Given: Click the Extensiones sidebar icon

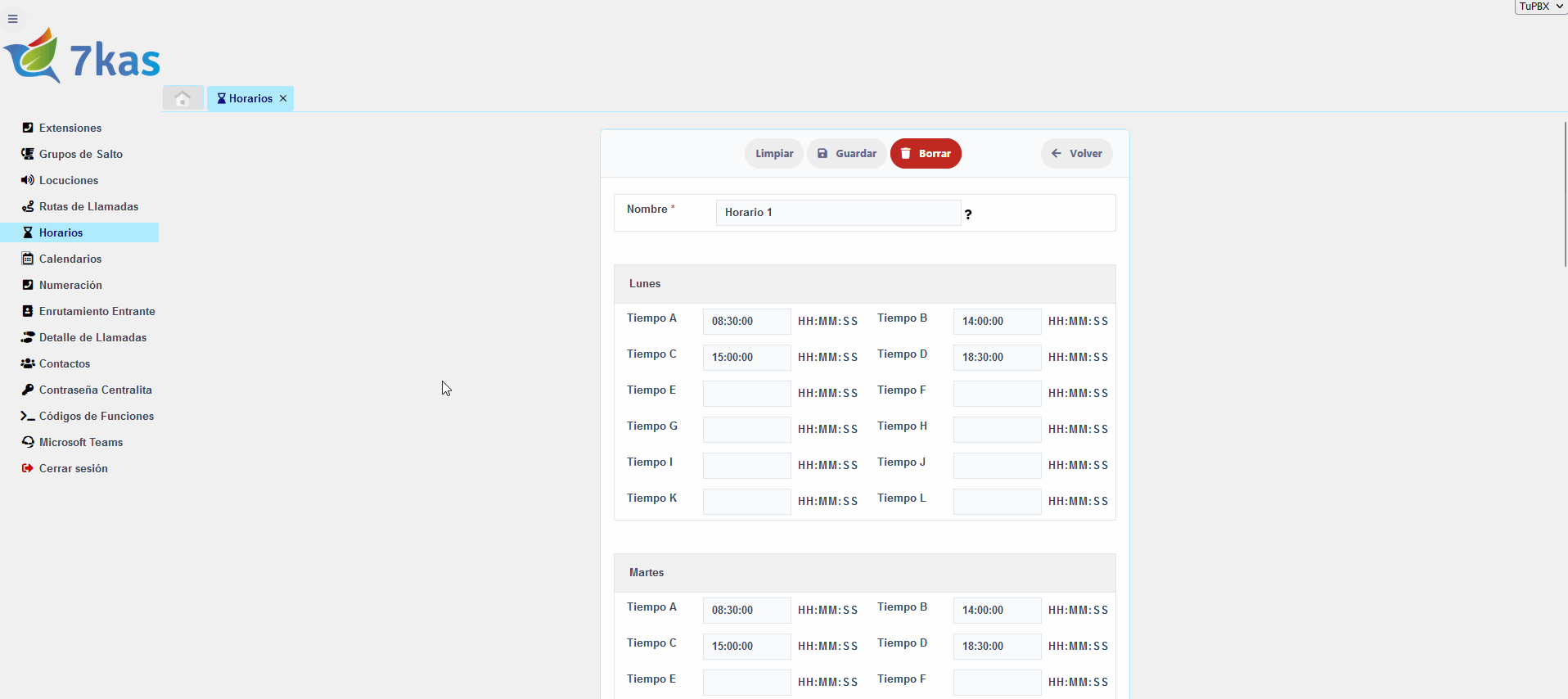Looking at the screenshot, I should [x=28, y=128].
